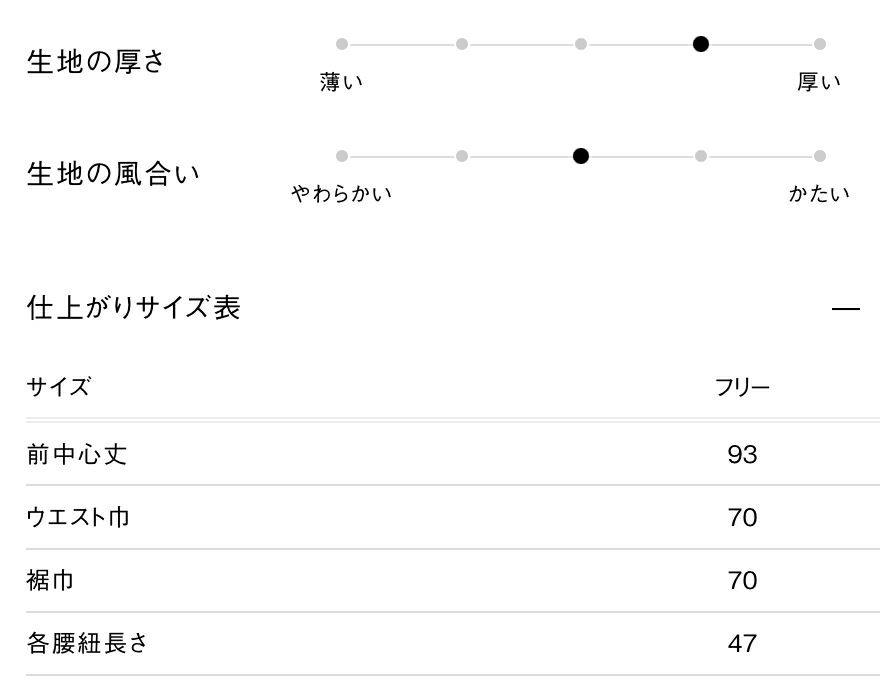Choose the fourth dot on 生地の風合い scale
The image size is (896, 698).
[701, 156]
